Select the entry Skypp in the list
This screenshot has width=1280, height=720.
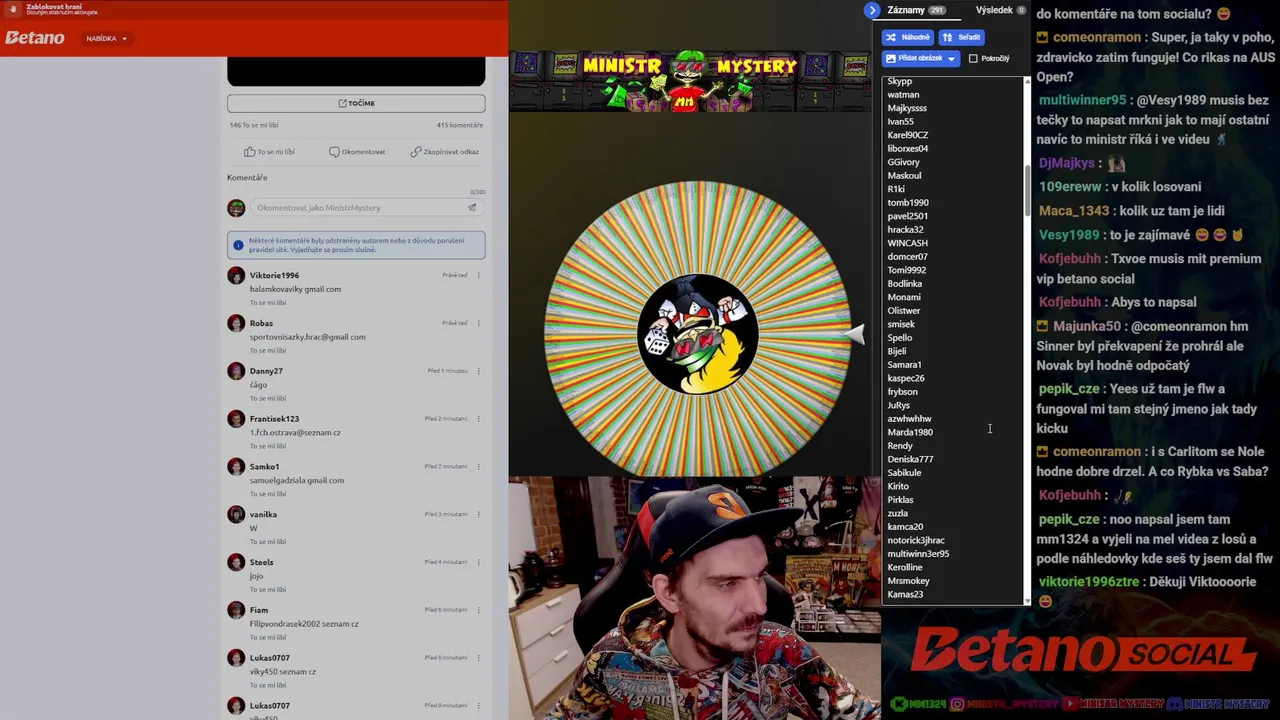point(900,81)
